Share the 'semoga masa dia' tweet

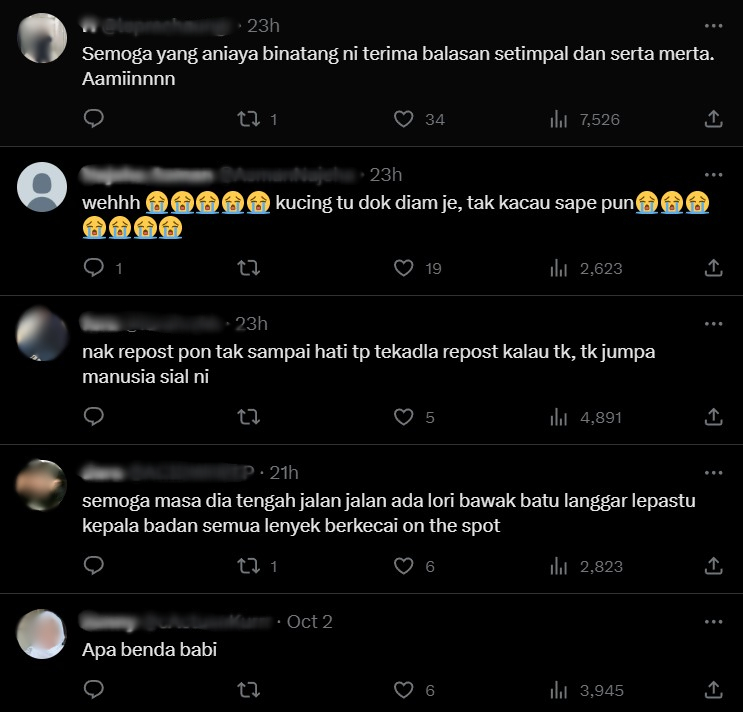(x=713, y=566)
